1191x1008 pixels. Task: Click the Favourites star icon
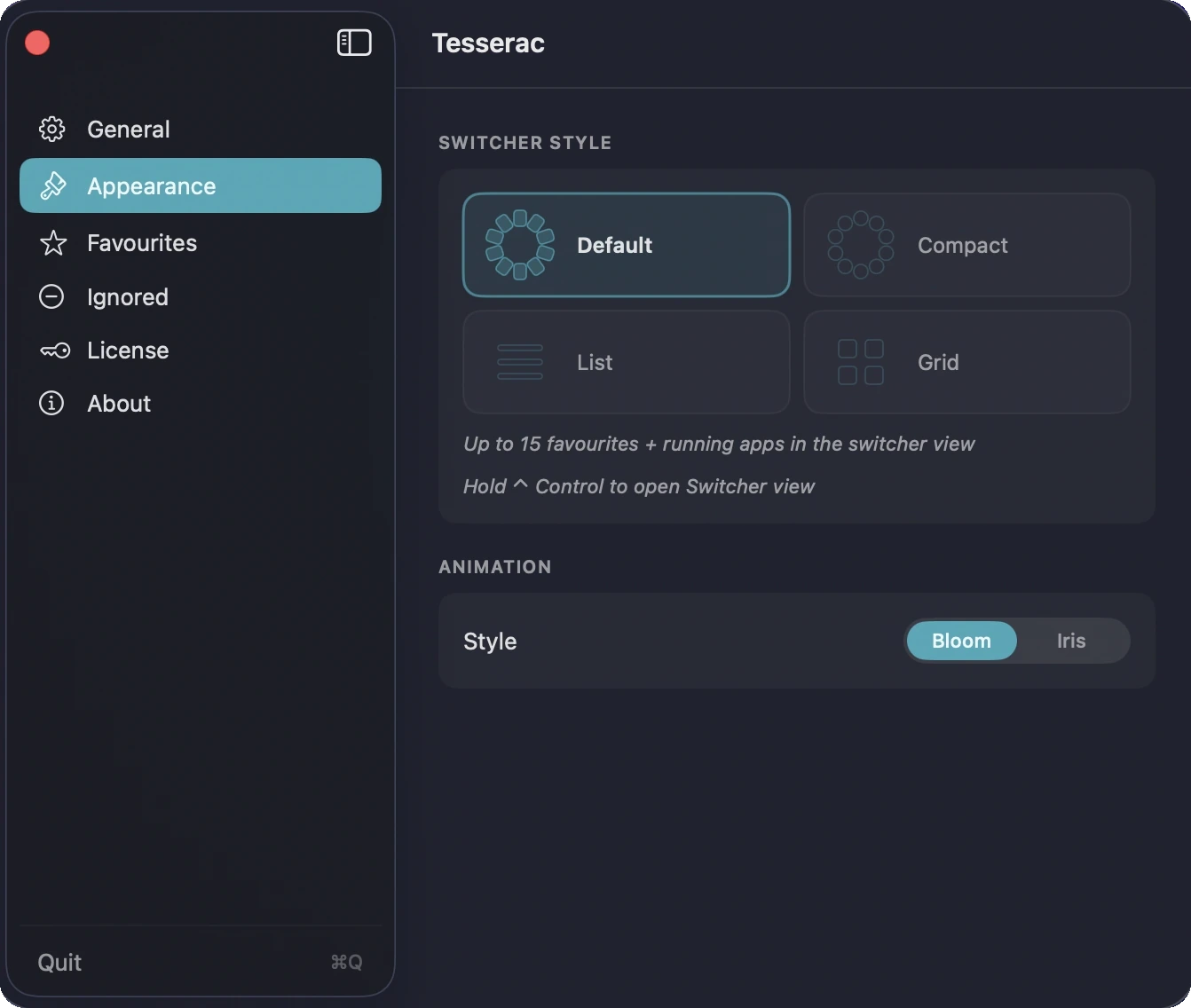53,243
